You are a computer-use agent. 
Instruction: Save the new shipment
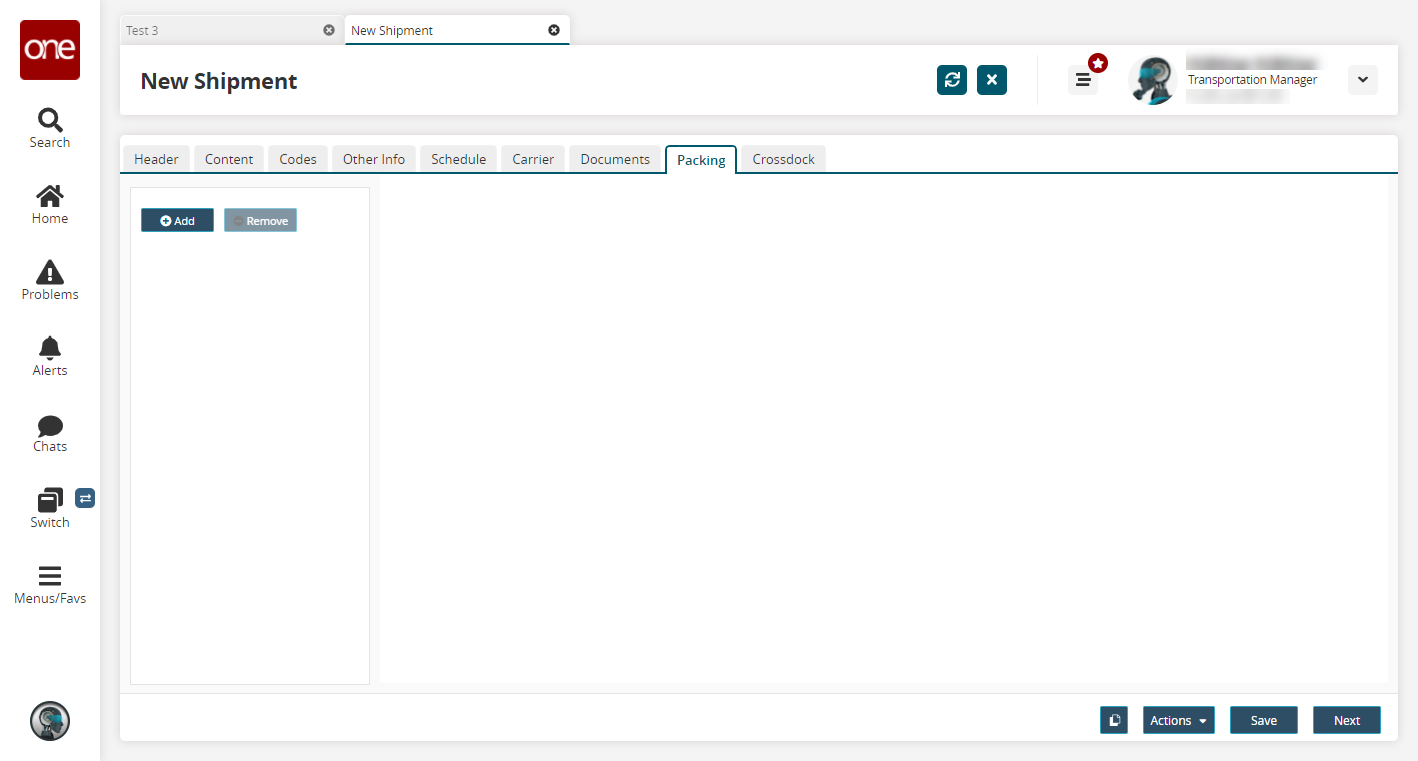tap(1264, 720)
